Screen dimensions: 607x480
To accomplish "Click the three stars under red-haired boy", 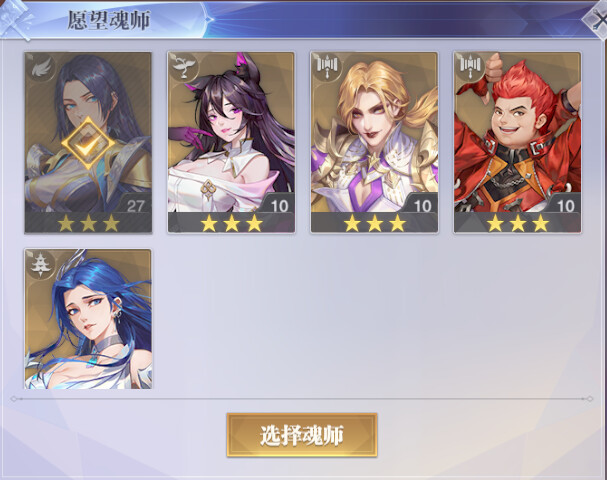I will [x=518, y=223].
